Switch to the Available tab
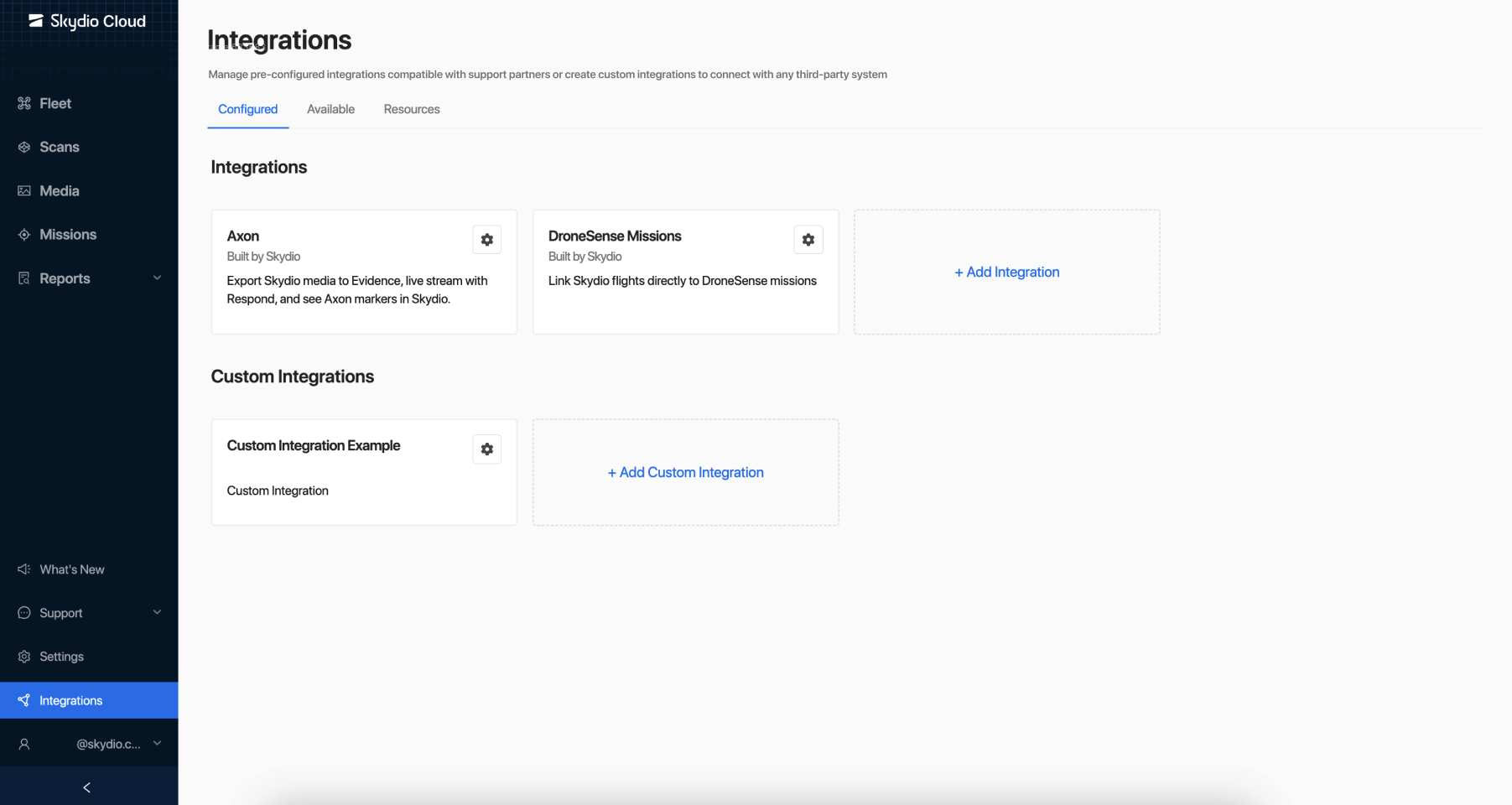 pyautogui.click(x=330, y=109)
